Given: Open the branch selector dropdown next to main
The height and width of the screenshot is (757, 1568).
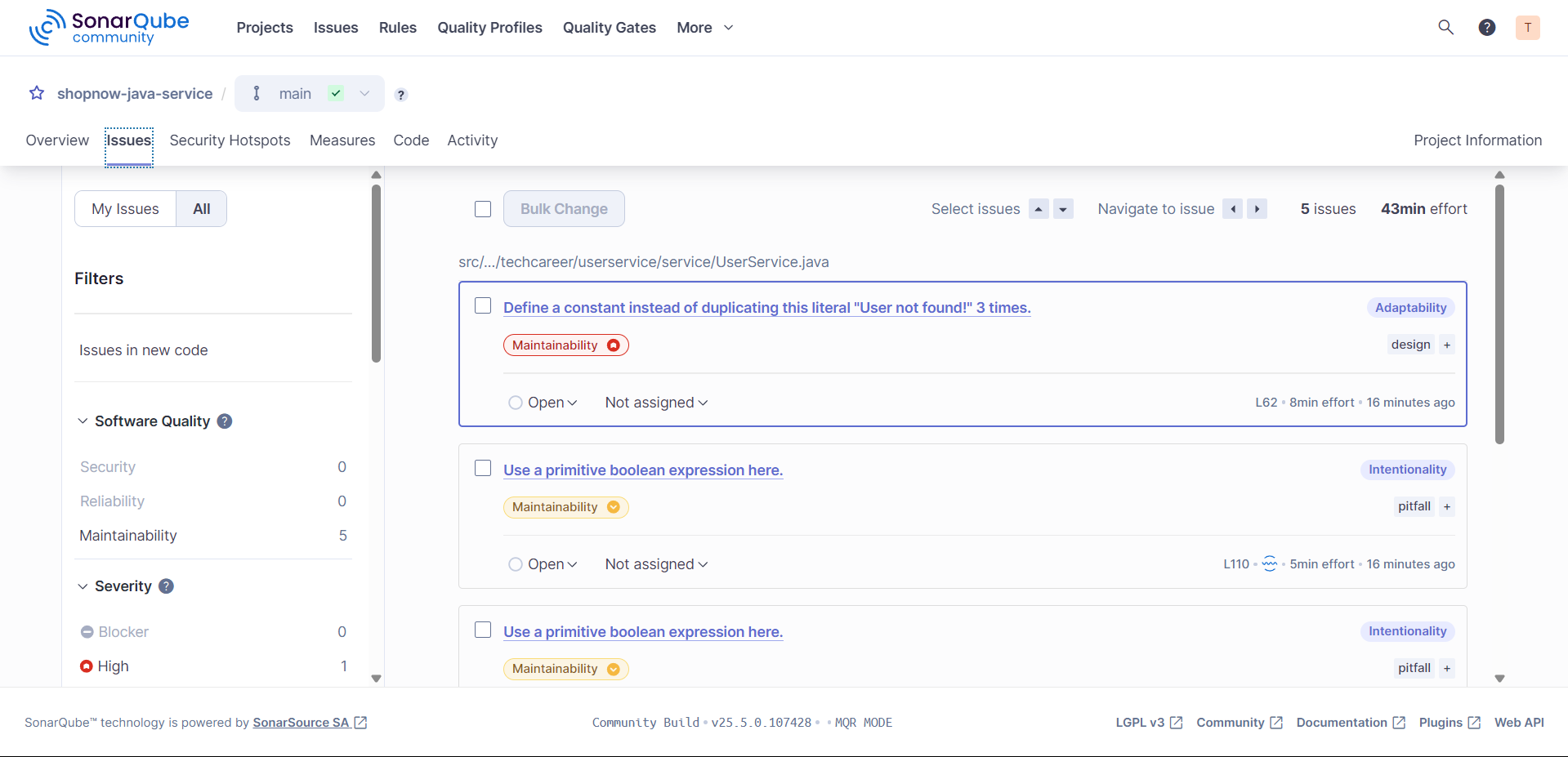Looking at the screenshot, I should [x=364, y=93].
